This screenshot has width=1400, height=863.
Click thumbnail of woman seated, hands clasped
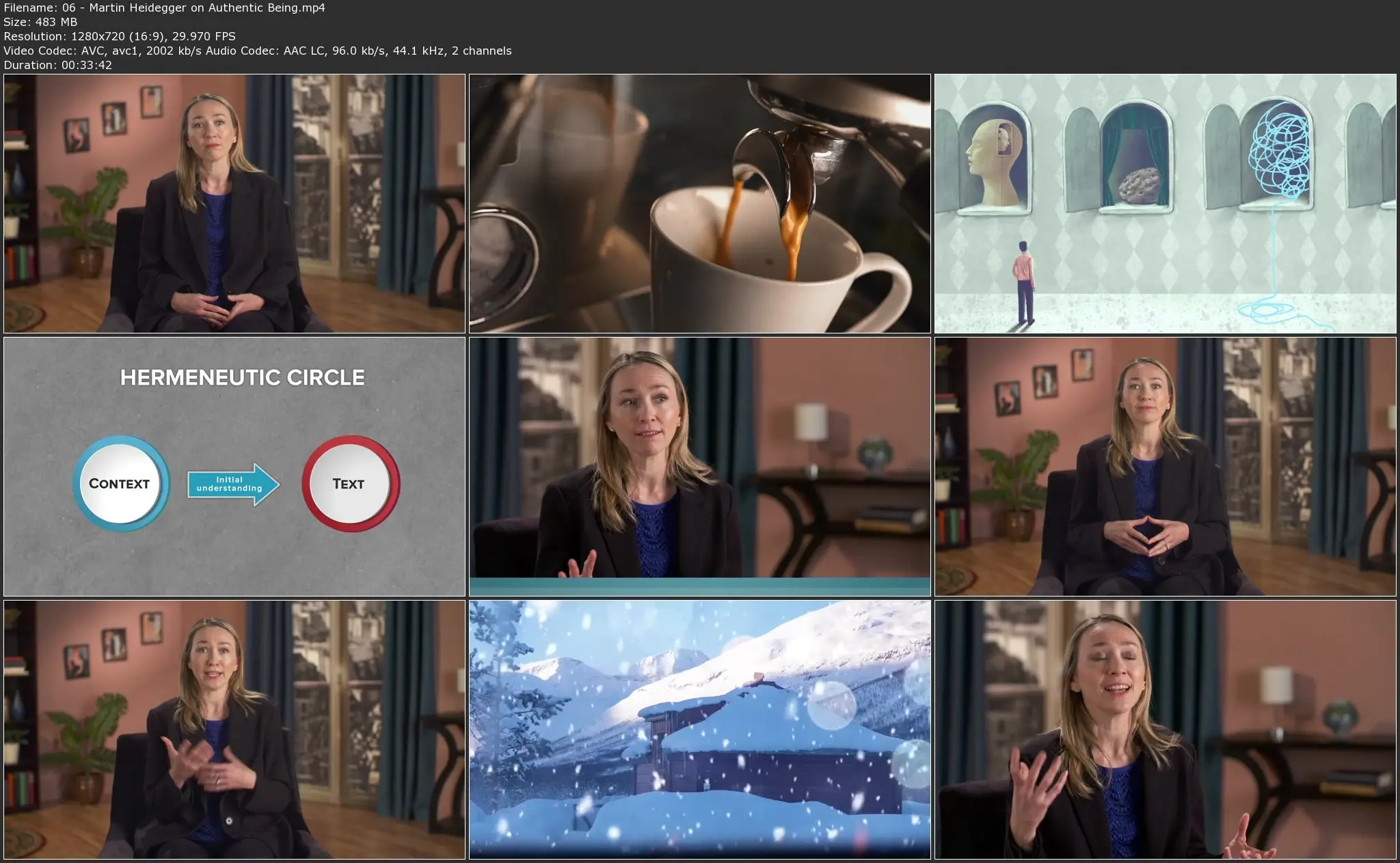pos(234,204)
